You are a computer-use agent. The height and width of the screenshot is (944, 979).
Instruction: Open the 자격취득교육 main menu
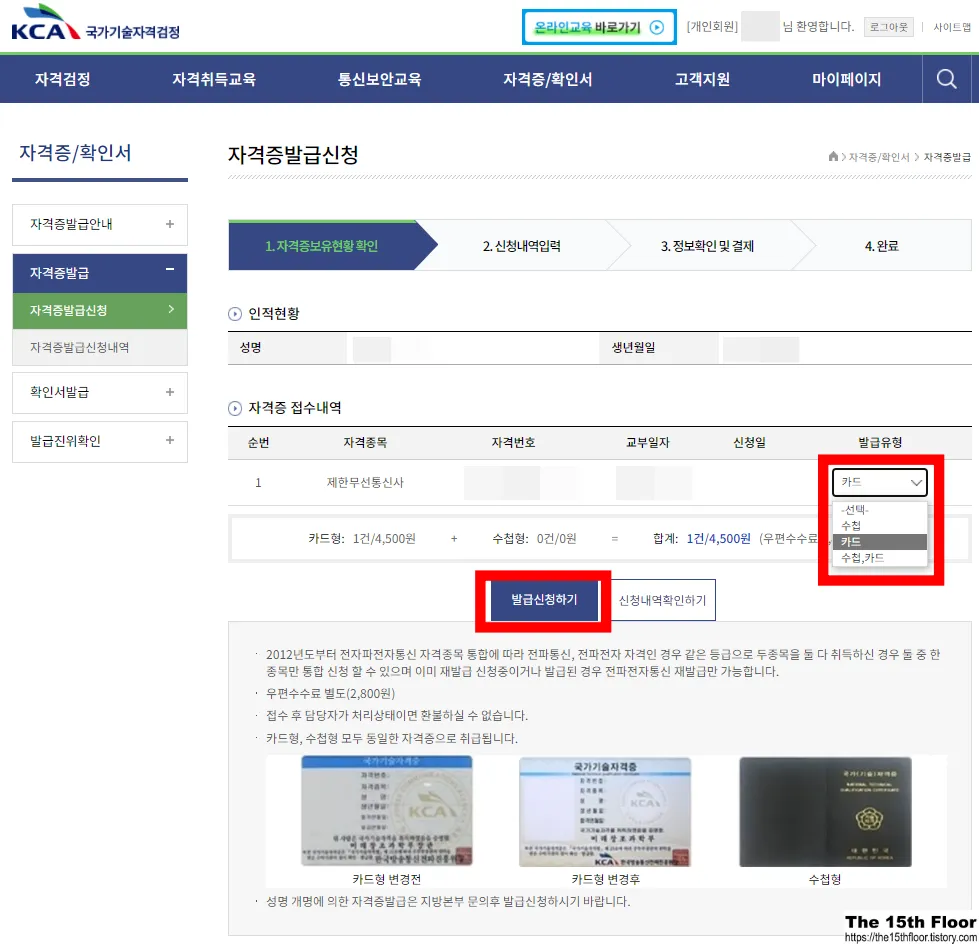[214, 79]
